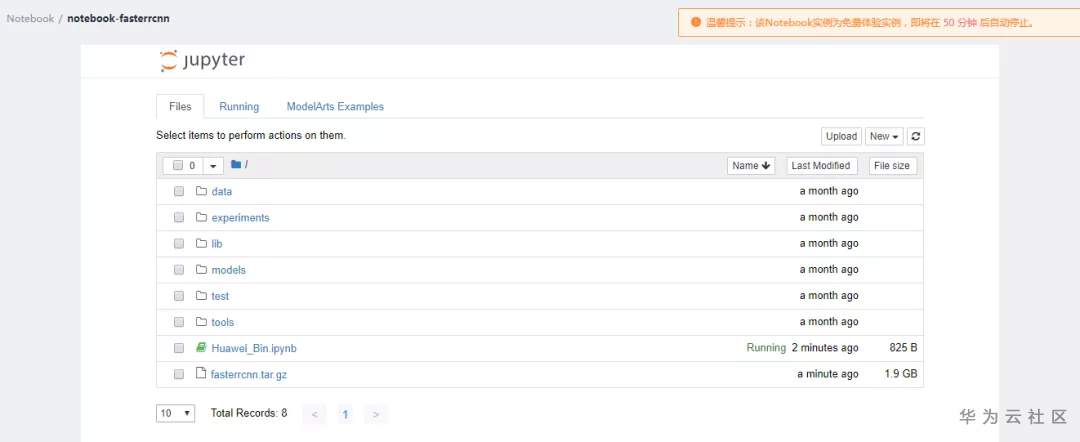Check the box for the experiments folder

pos(179,218)
